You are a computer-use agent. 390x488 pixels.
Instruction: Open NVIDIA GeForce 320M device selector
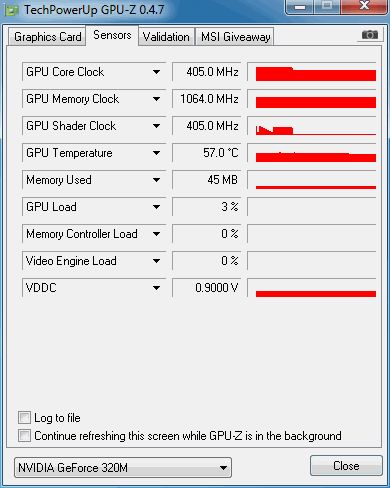pos(123,468)
